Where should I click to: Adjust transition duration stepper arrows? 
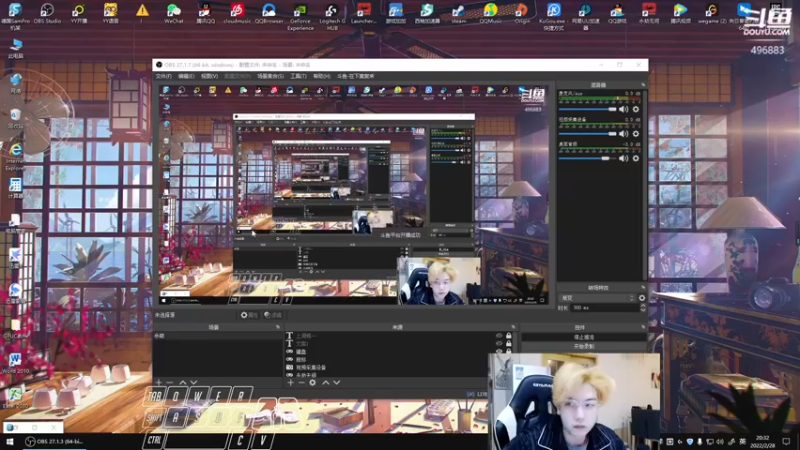tap(643, 308)
